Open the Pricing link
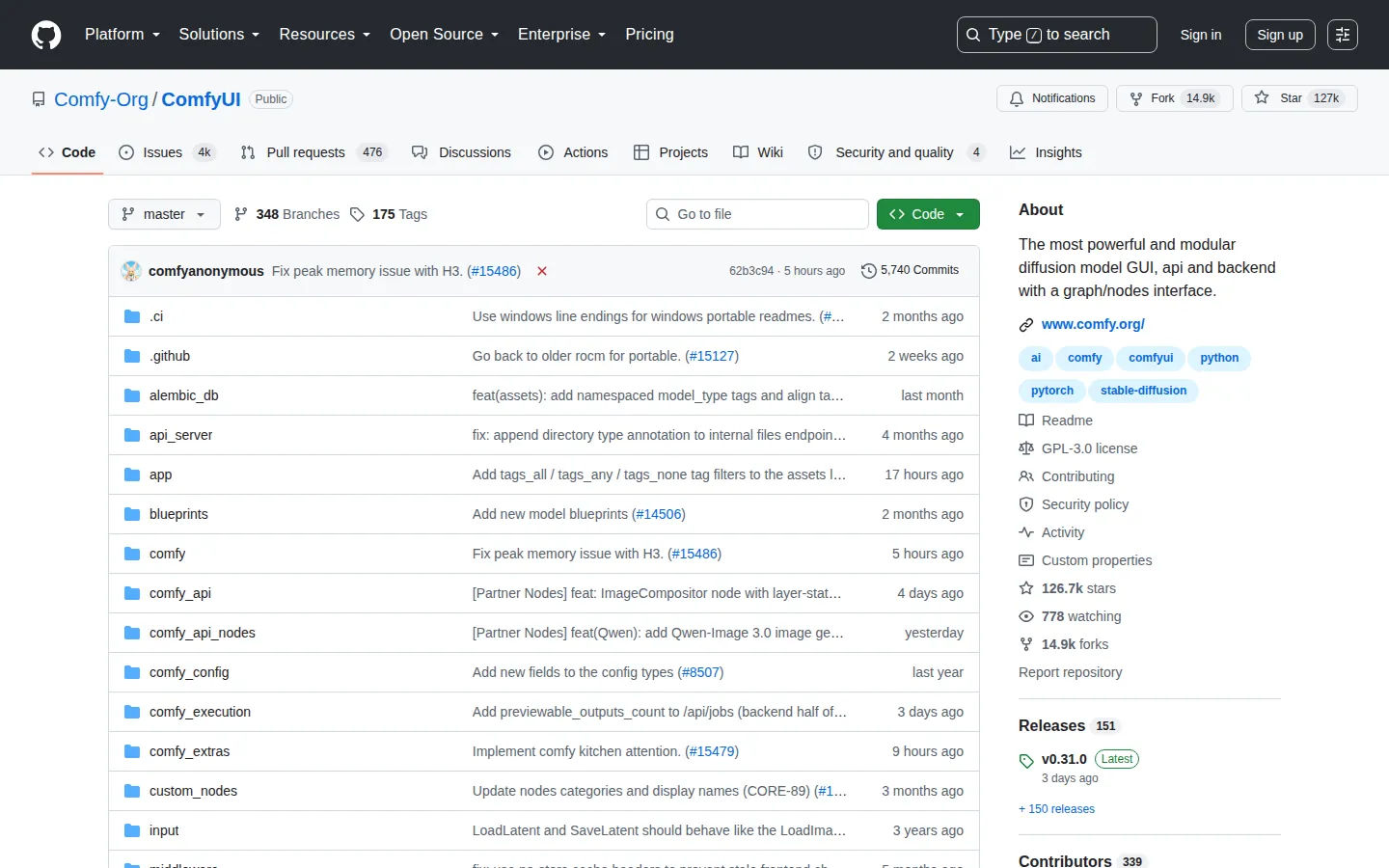Screen dimensions: 1389x868 (649, 35)
